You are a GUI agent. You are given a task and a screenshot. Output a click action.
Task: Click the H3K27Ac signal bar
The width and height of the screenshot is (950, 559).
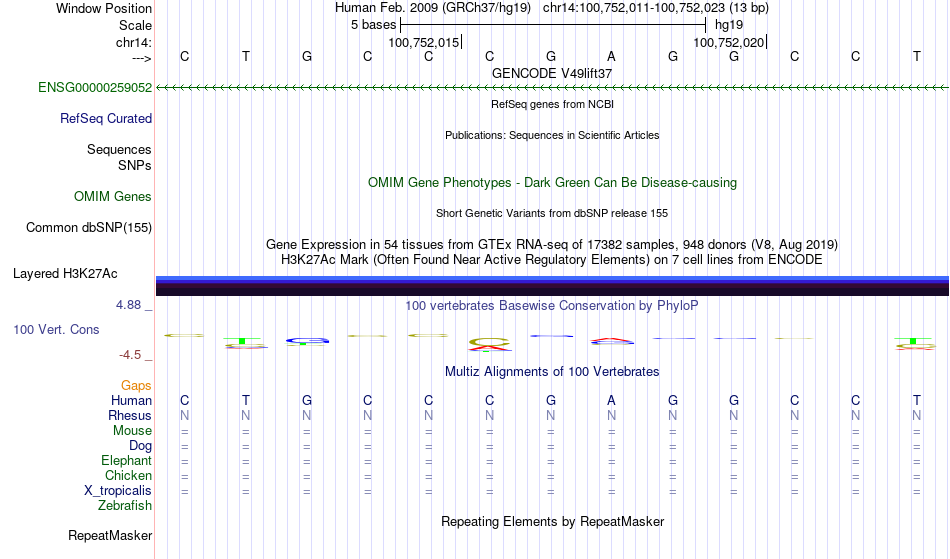tap(552, 286)
